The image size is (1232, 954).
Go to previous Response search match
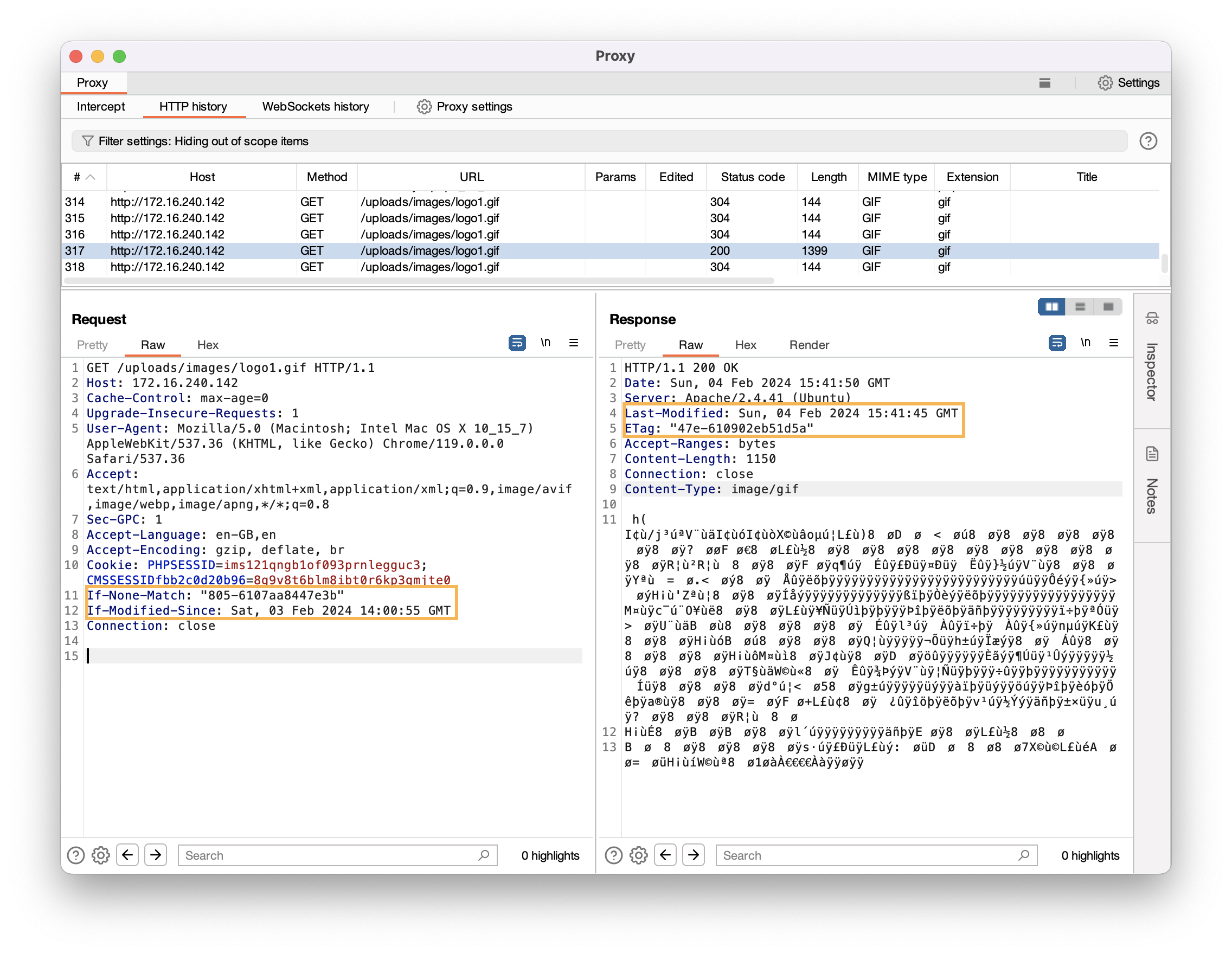[x=665, y=856]
